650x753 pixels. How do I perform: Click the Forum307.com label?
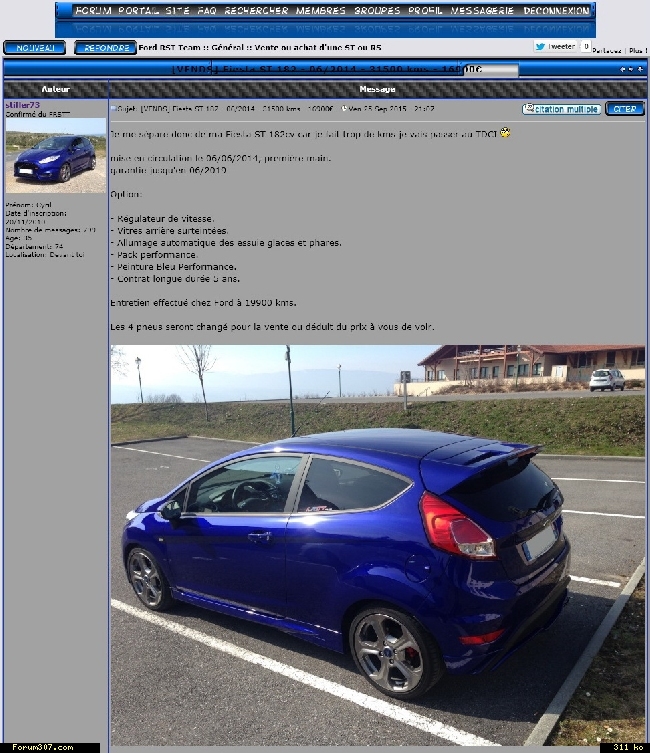(43, 747)
